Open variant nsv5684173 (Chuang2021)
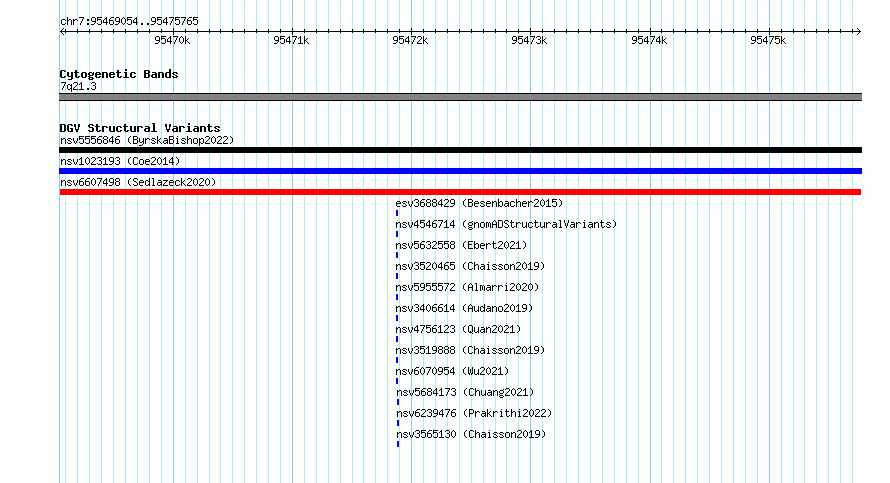The width and height of the screenshot is (890, 483). click(465, 392)
